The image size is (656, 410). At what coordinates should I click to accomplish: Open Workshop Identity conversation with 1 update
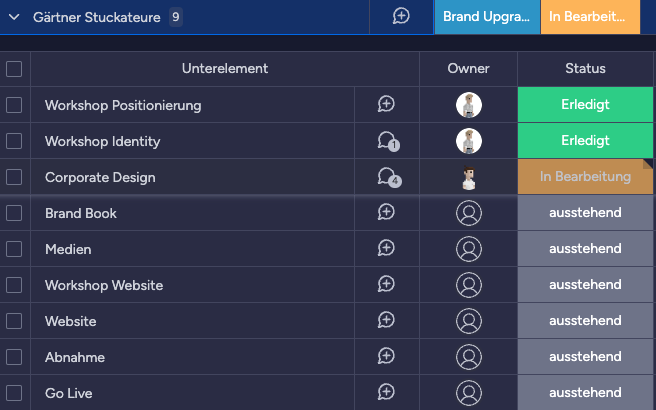[386, 141]
